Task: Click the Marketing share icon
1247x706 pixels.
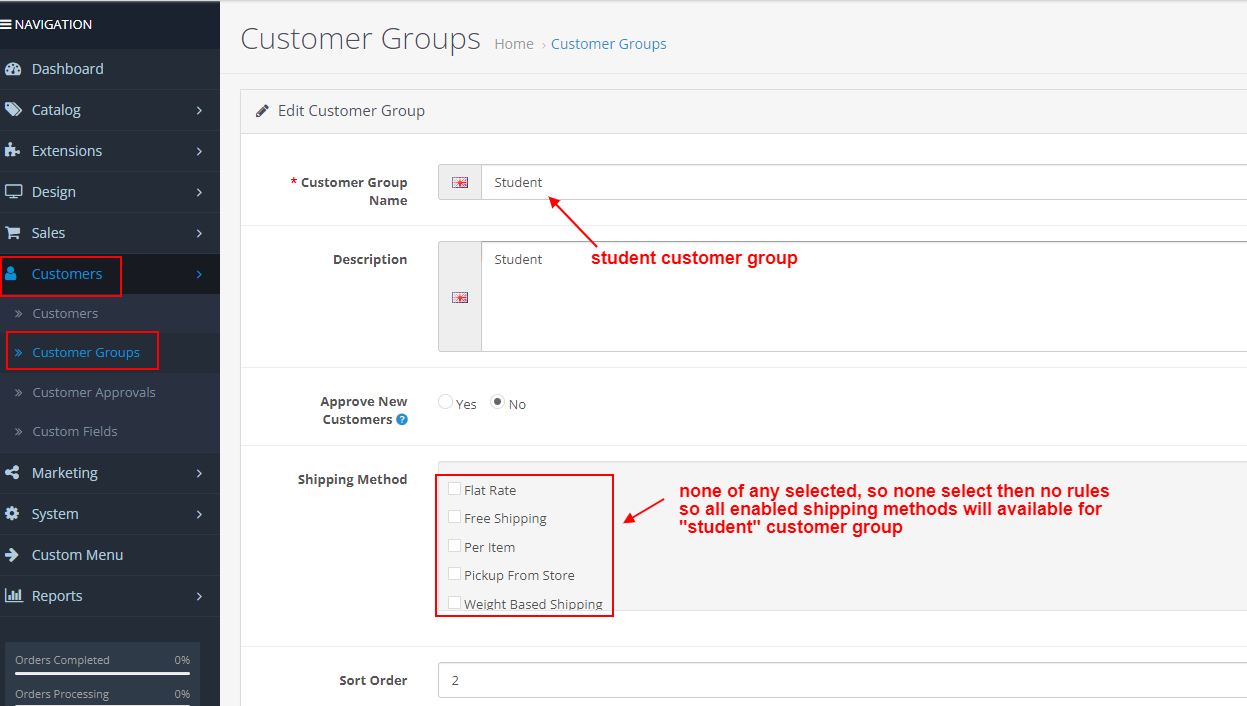Action: [x=12, y=473]
